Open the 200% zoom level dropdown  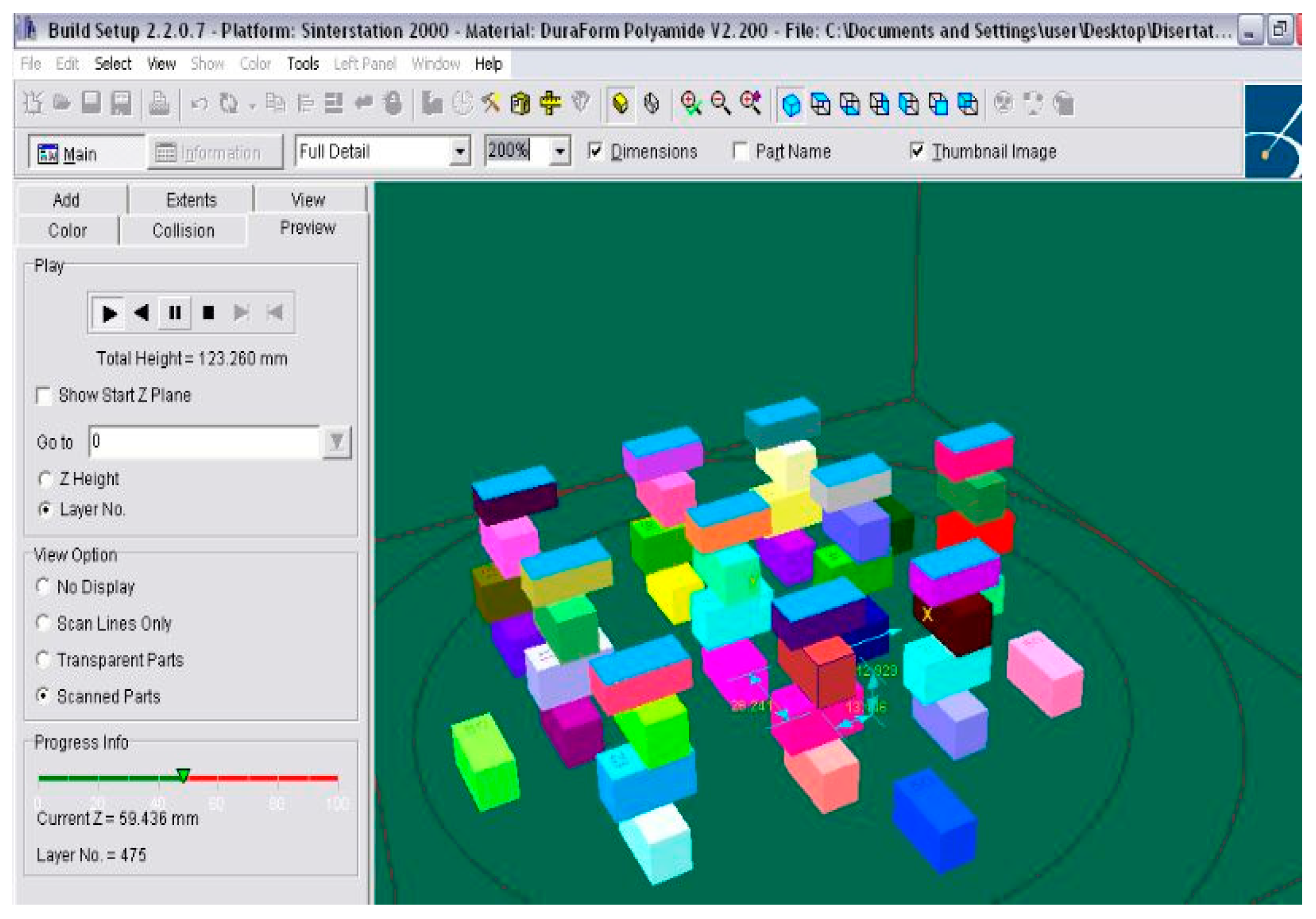coord(560,151)
